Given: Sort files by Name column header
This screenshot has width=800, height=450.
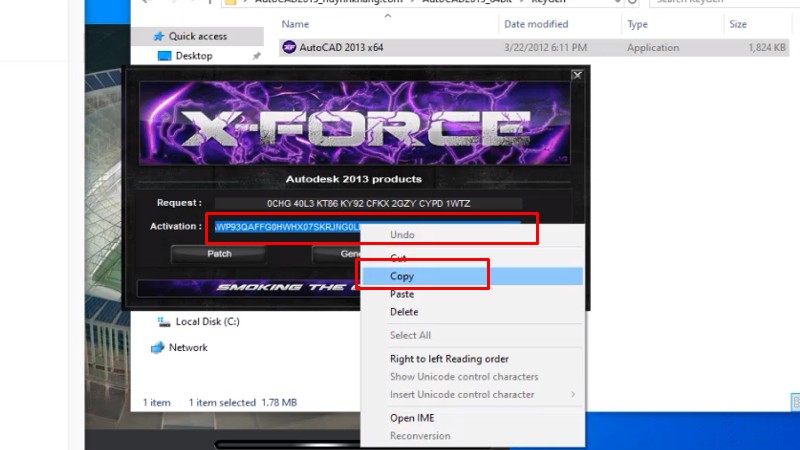Looking at the screenshot, I should 295,23.
